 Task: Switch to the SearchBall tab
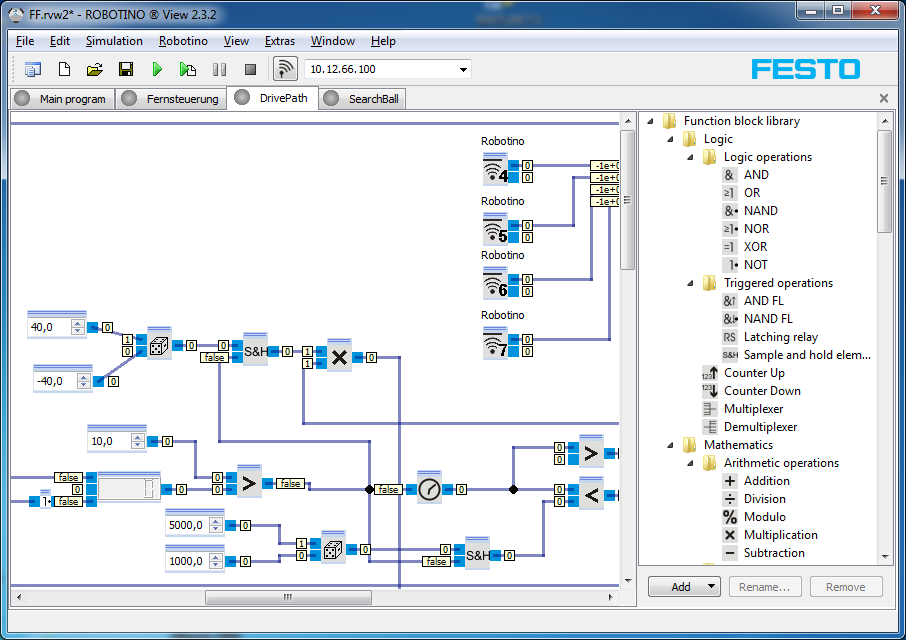tap(362, 99)
